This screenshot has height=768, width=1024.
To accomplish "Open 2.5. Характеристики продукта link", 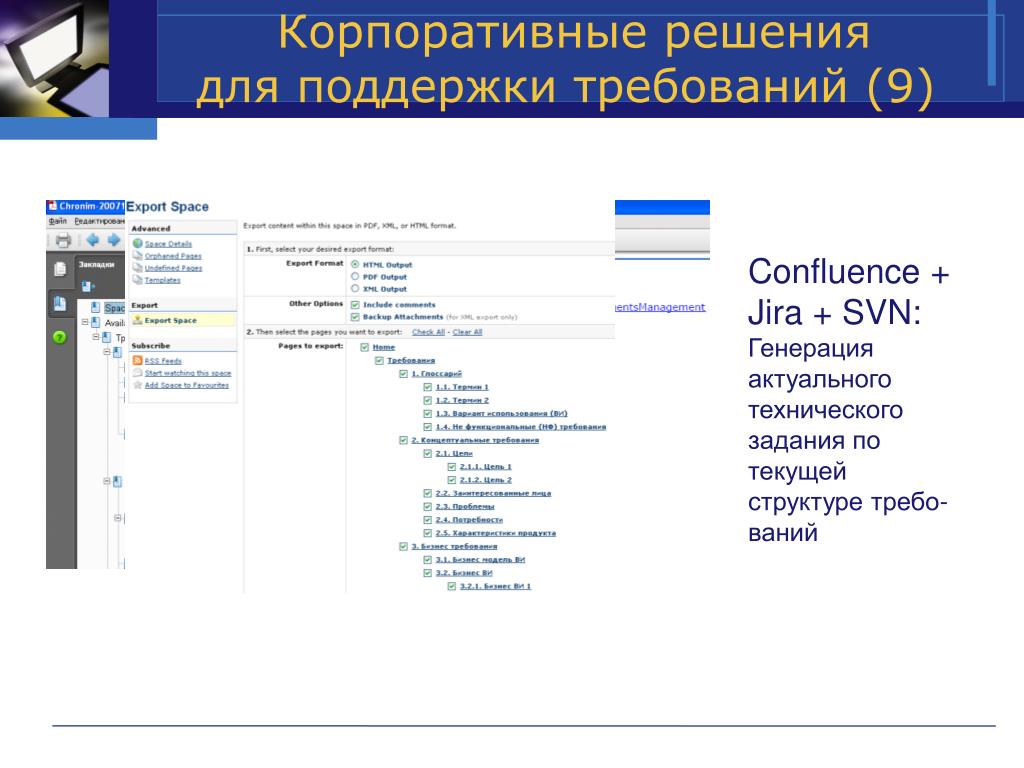I will (496, 533).
